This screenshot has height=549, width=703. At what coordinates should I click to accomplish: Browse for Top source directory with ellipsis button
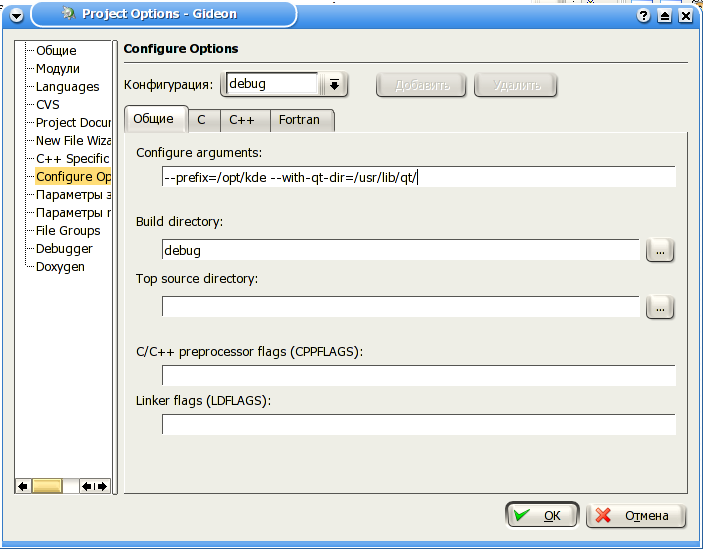point(660,307)
